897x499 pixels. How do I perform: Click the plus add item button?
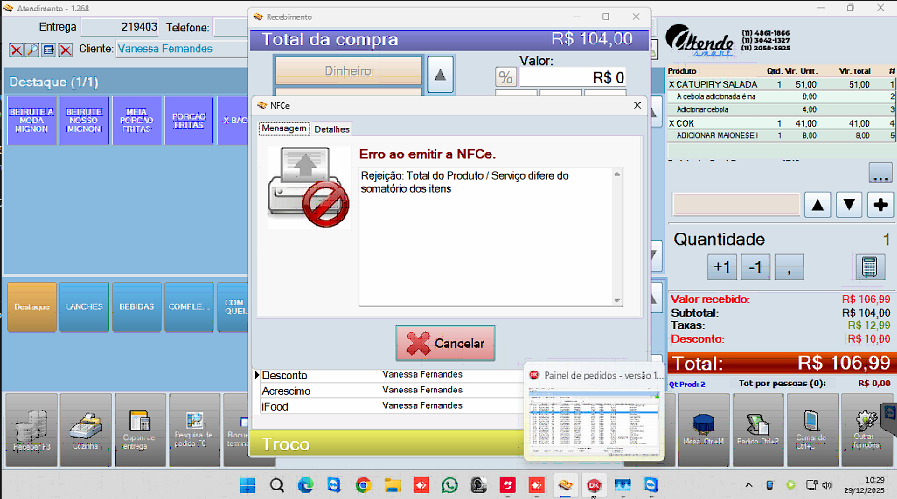point(880,205)
